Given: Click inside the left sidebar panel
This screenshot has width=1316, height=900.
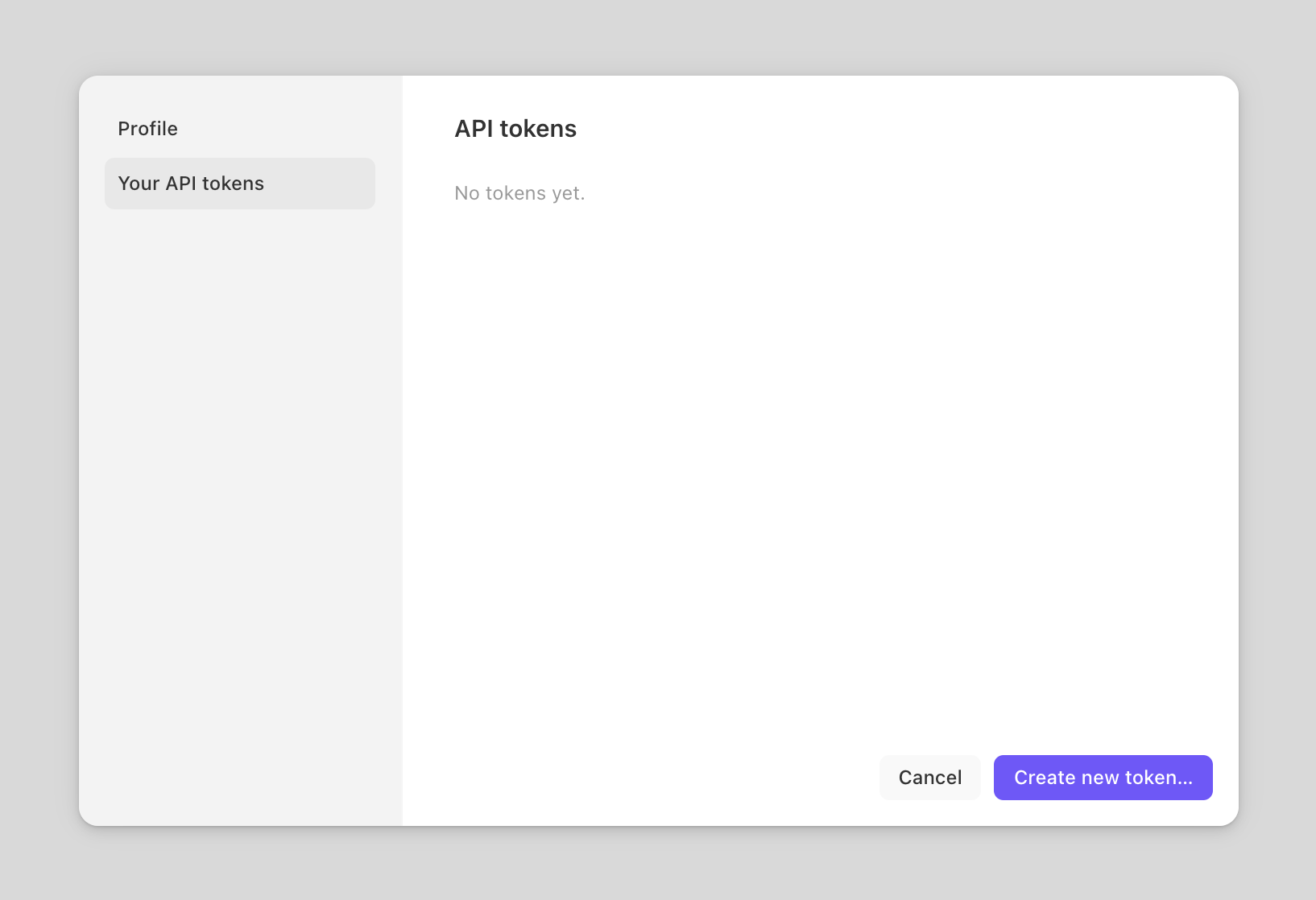Looking at the screenshot, I should pos(239,483).
